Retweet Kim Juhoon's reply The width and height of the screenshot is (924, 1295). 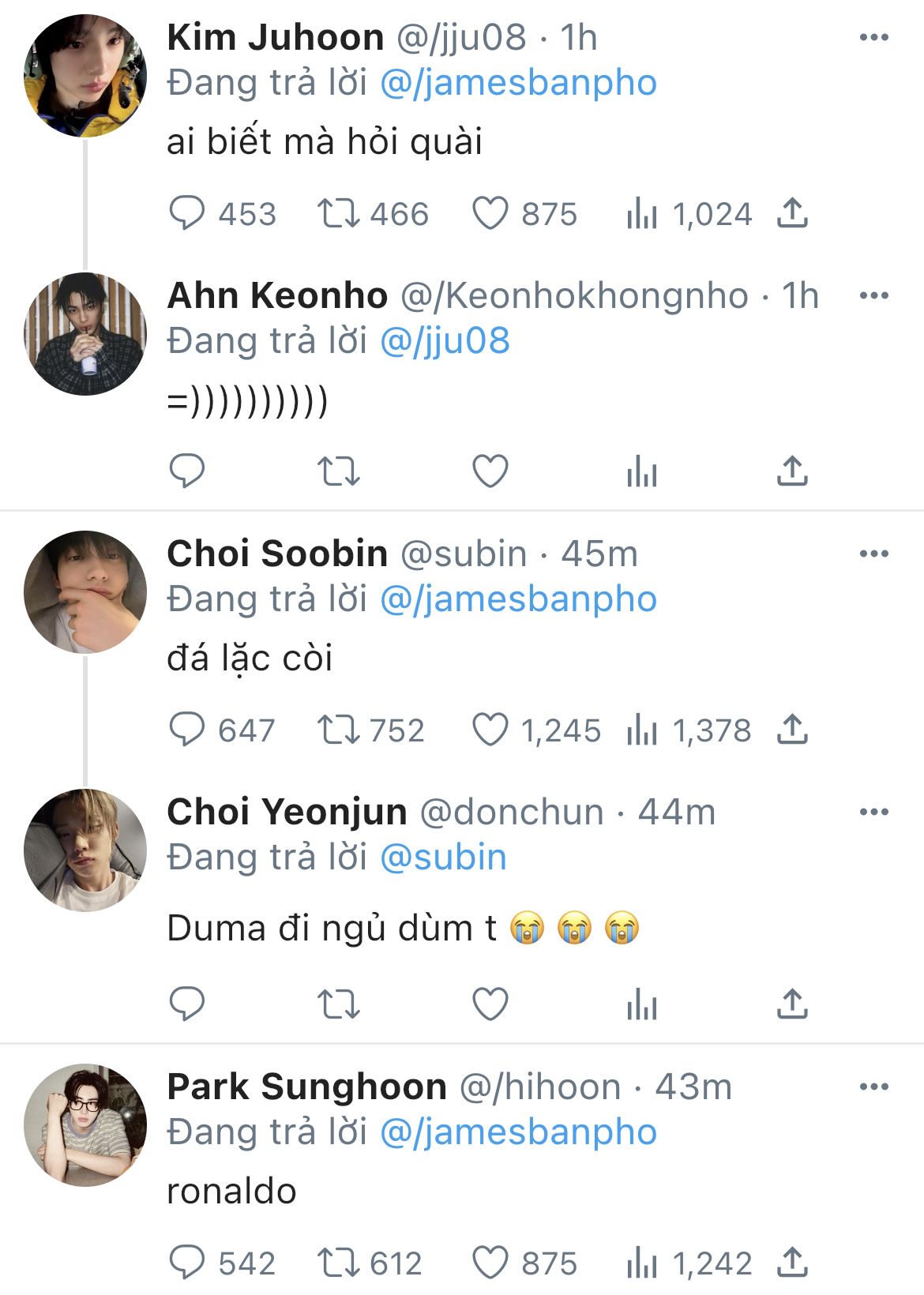338,213
